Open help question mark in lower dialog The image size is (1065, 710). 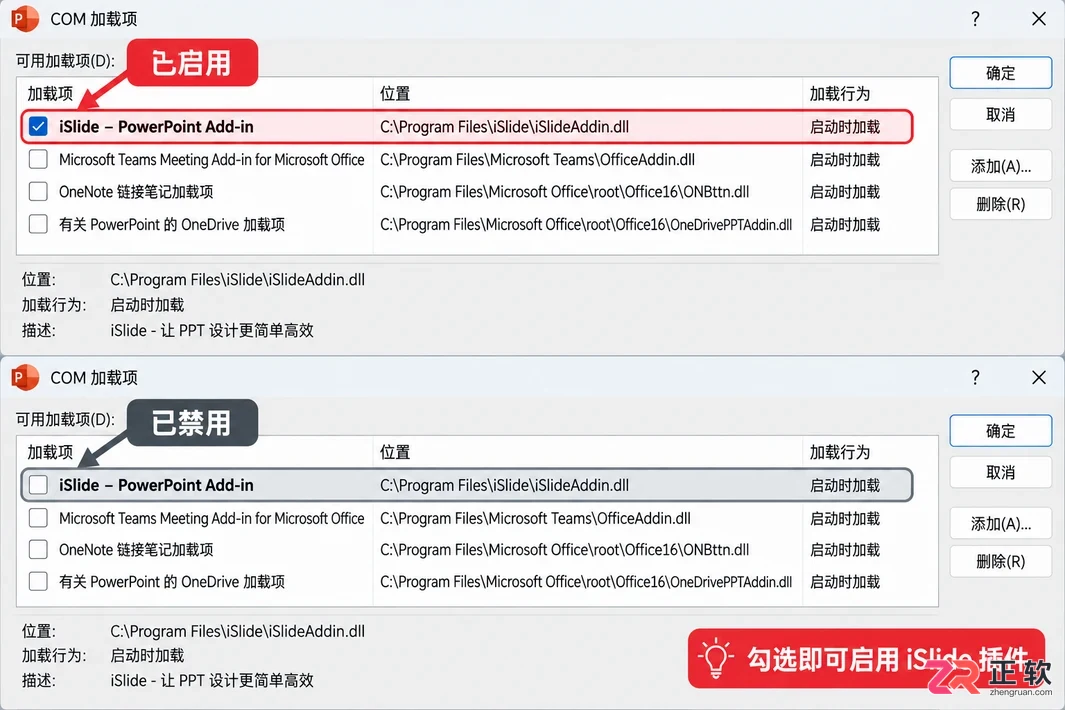975,377
